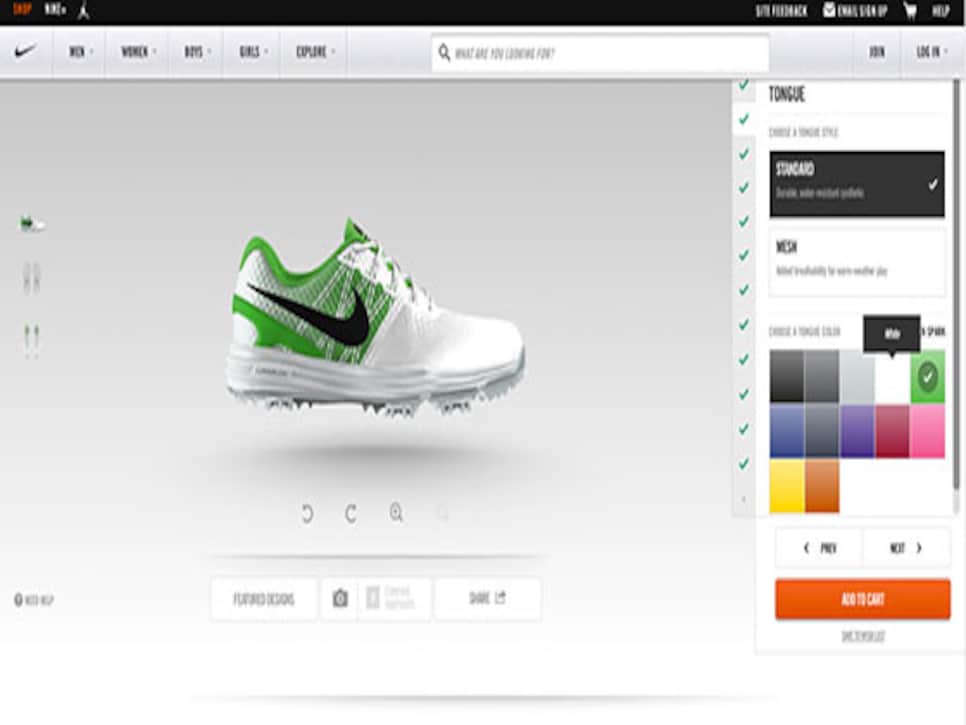This screenshot has height=725, width=966.
Task: Select the side-view shoe thumbnail
Action: coord(32,224)
